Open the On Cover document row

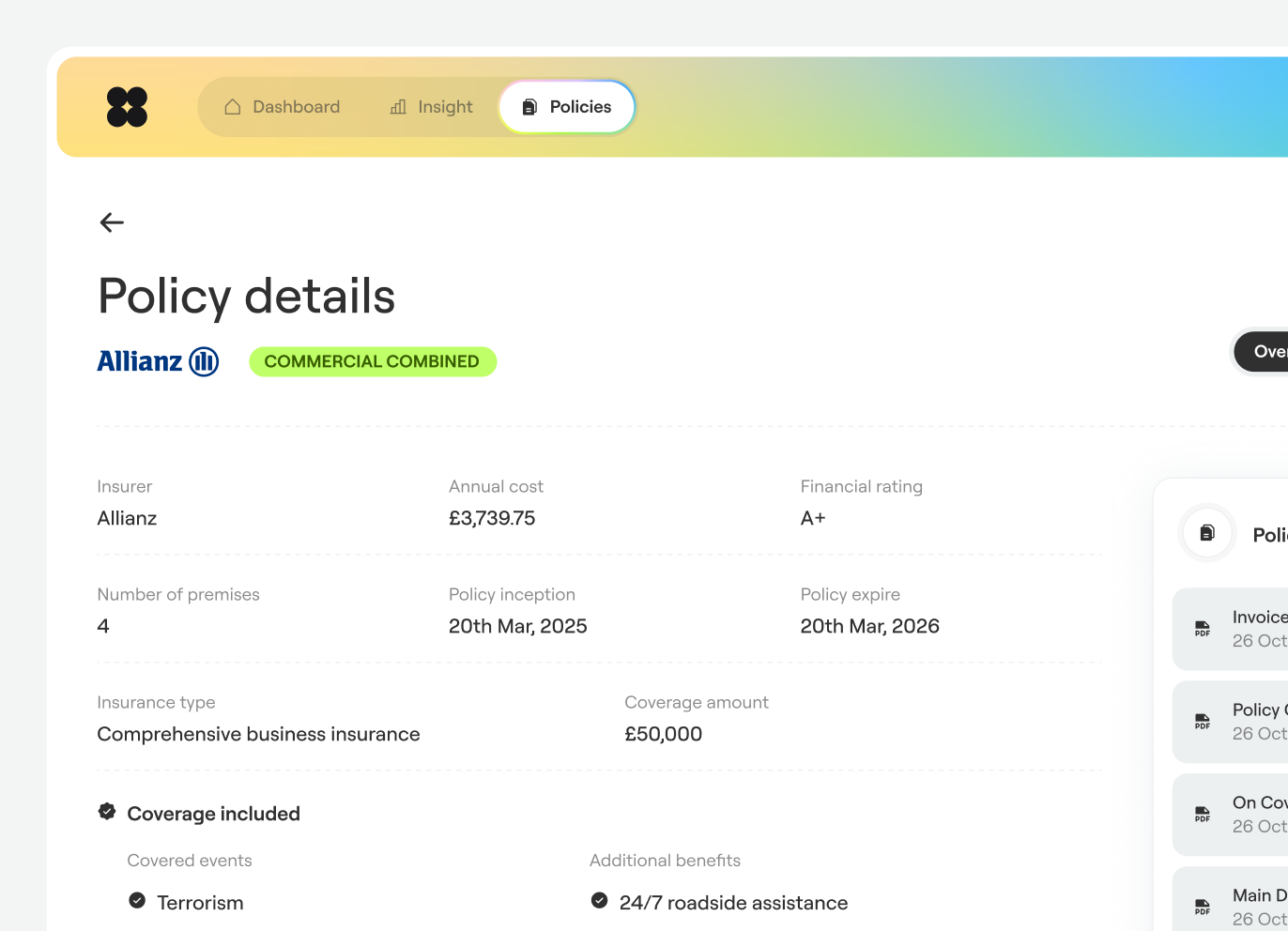(x=1230, y=815)
